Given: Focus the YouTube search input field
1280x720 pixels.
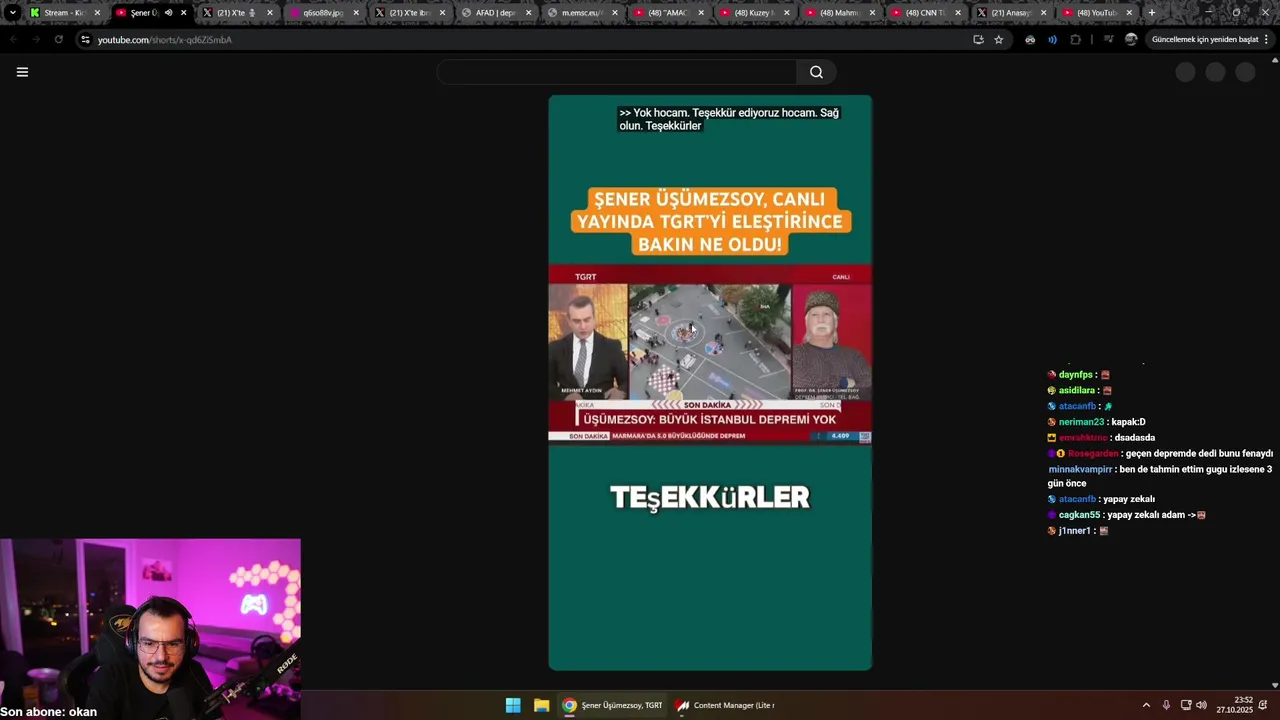Looking at the screenshot, I should tap(617, 72).
